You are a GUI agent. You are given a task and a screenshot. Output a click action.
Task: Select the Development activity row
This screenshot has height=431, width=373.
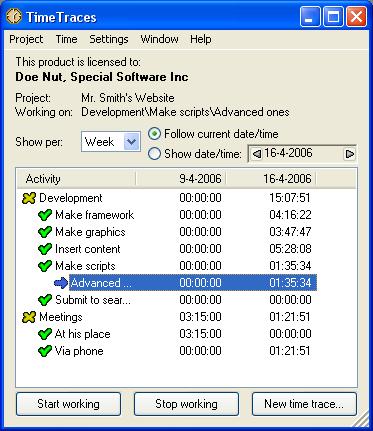[71, 198]
